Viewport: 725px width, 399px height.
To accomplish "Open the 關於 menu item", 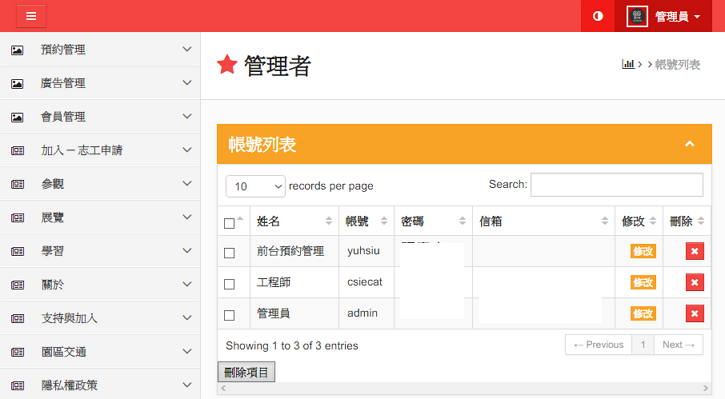I will [x=100, y=285].
